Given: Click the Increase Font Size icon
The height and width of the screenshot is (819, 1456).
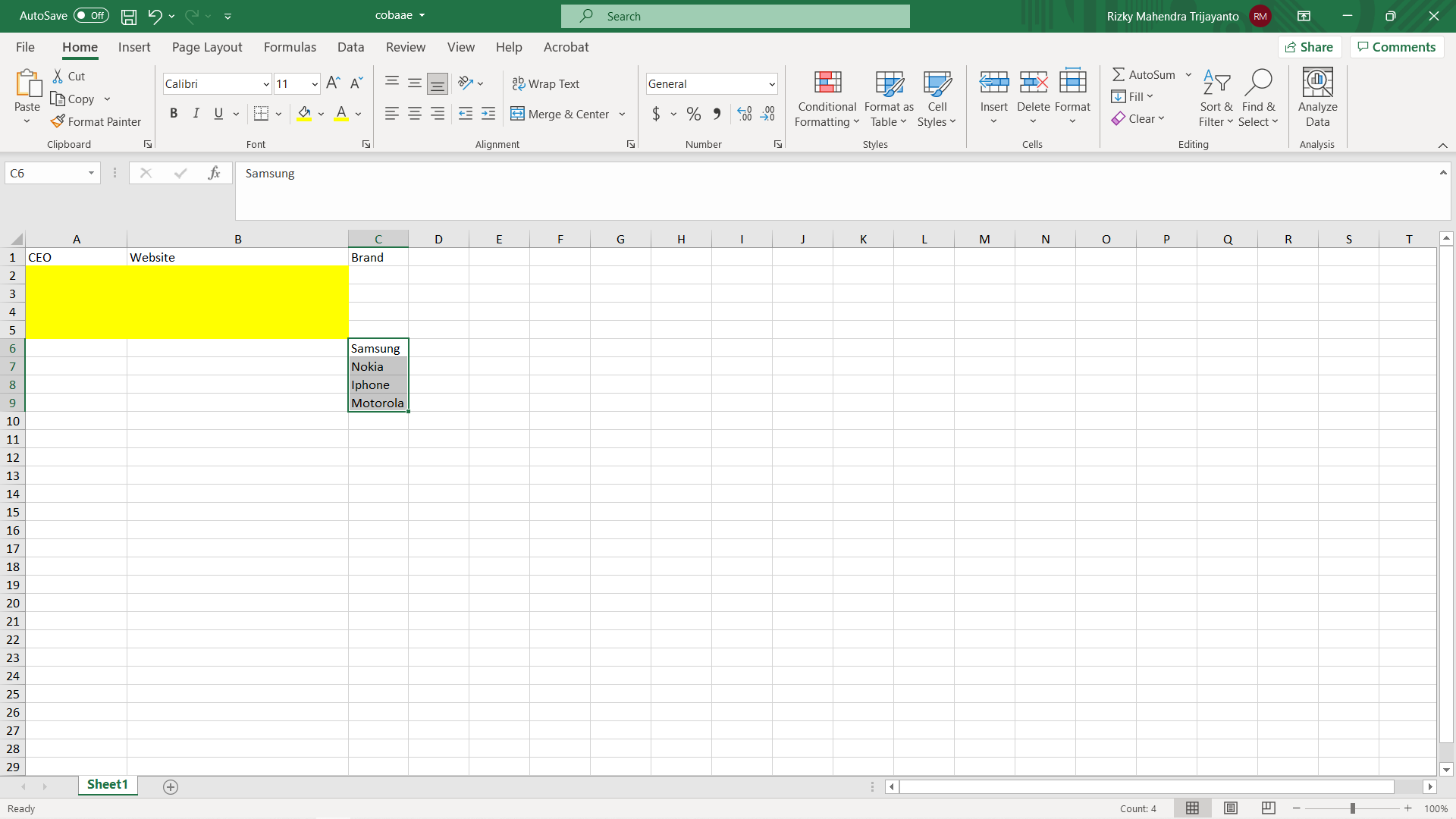Looking at the screenshot, I should pos(333,83).
